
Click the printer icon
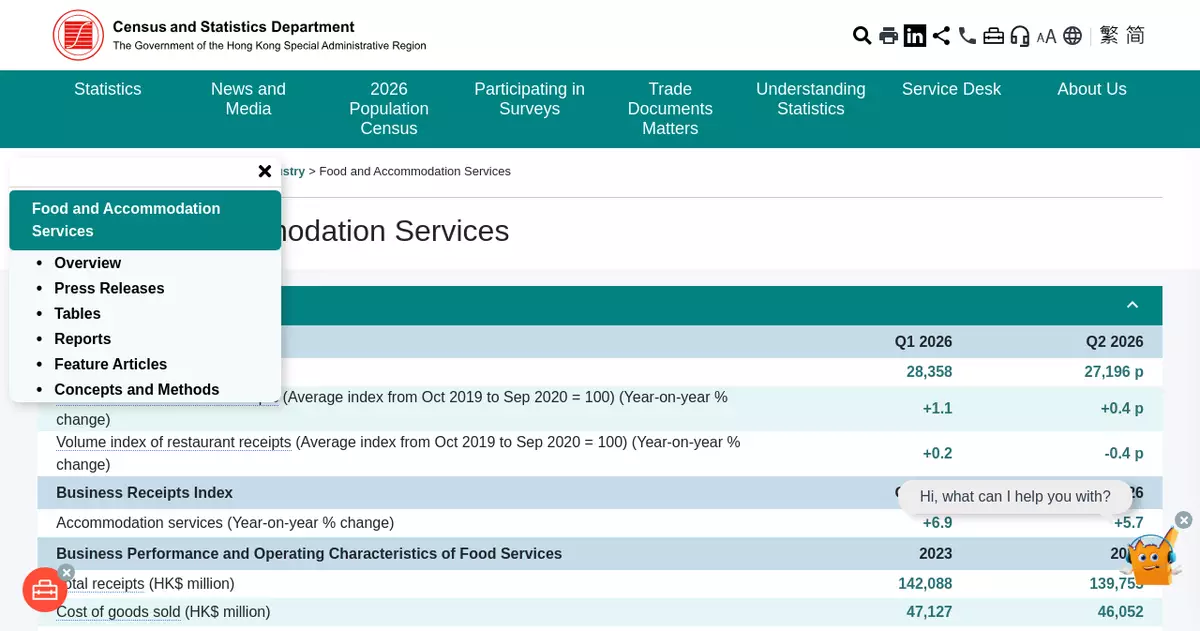click(x=888, y=36)
